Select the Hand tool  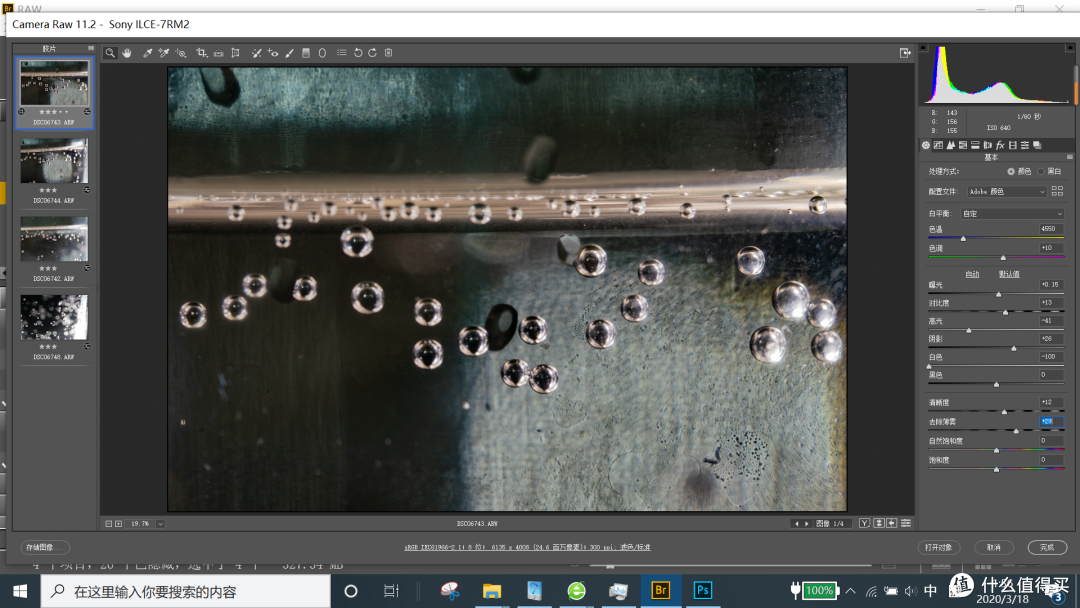pos(127,53)
